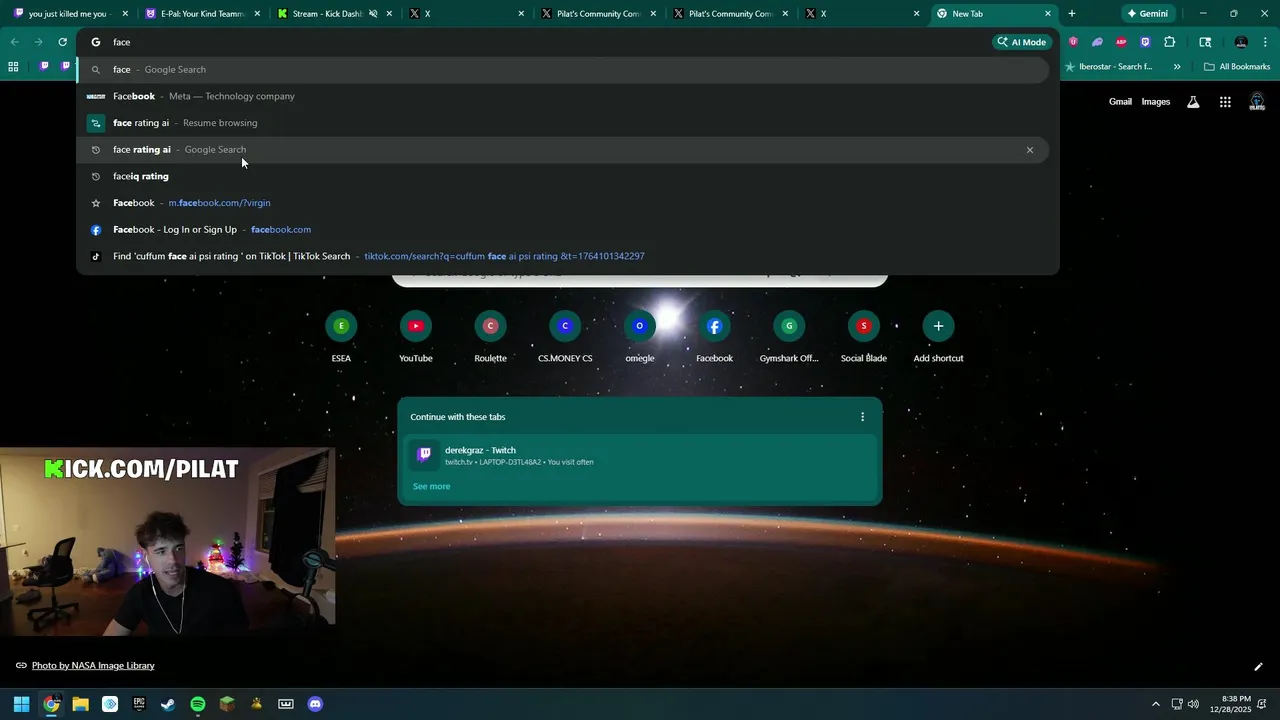Switch to E-Pal: Your Kind Teammate tab
Screen dimensions: 1280x720
point(200,14)
